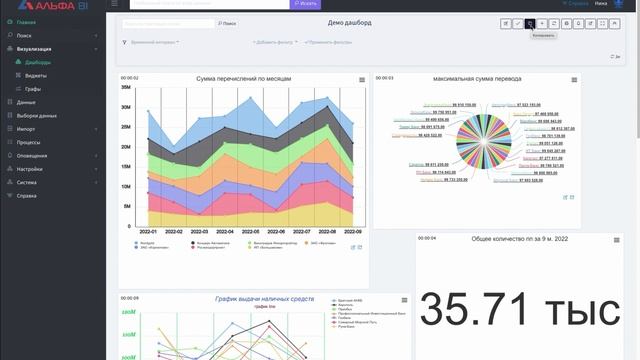
Task: Open Виджеты in the sidebar
Action: [x=36, y=76]
